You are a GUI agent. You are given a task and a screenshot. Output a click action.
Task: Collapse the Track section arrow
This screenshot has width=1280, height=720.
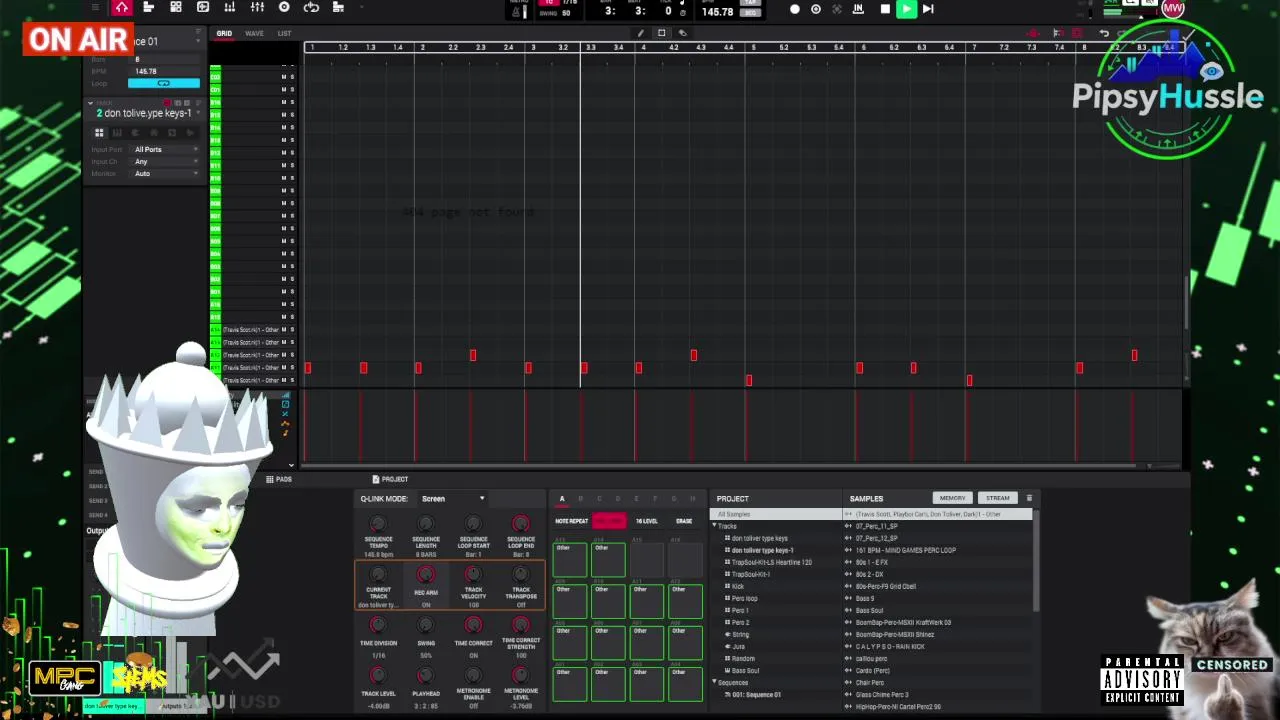pos(90,103)
